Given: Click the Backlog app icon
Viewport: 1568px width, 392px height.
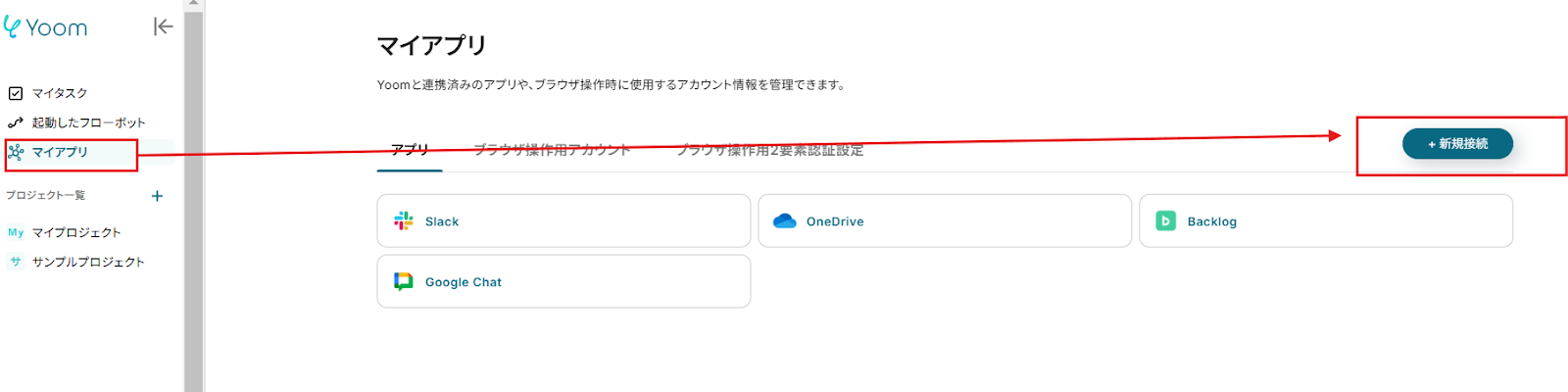Looking at the screenshot, I should (x=1166, y=220).
